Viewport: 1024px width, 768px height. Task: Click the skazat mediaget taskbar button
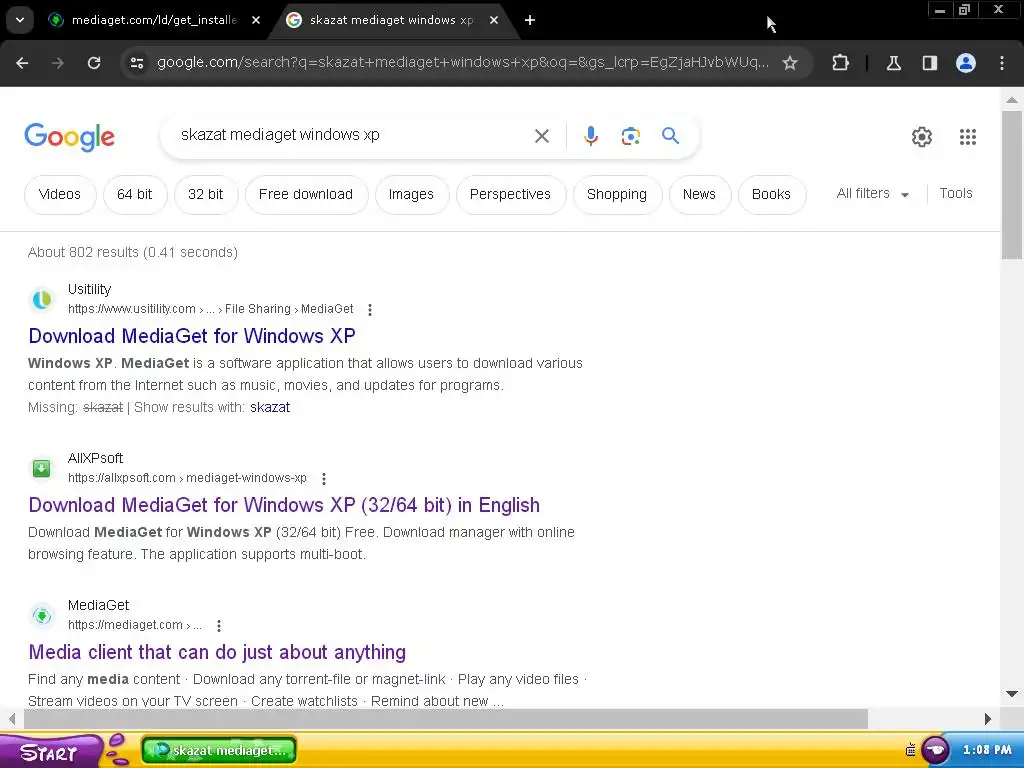[219, 750]
